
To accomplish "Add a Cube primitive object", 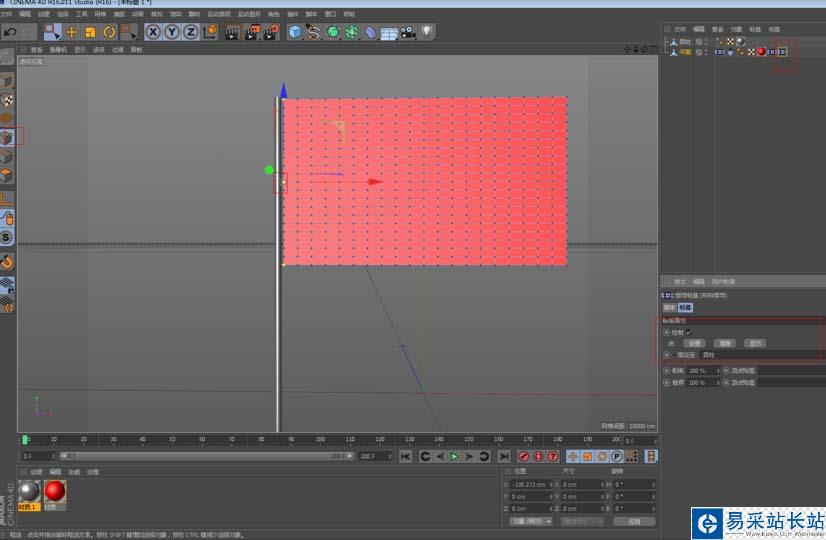I will click(x=295, y=32).
